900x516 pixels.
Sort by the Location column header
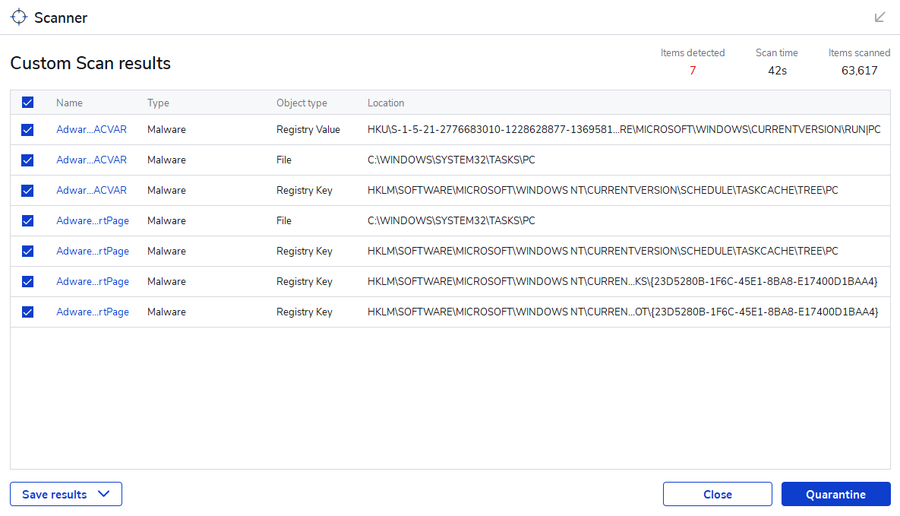386,103
